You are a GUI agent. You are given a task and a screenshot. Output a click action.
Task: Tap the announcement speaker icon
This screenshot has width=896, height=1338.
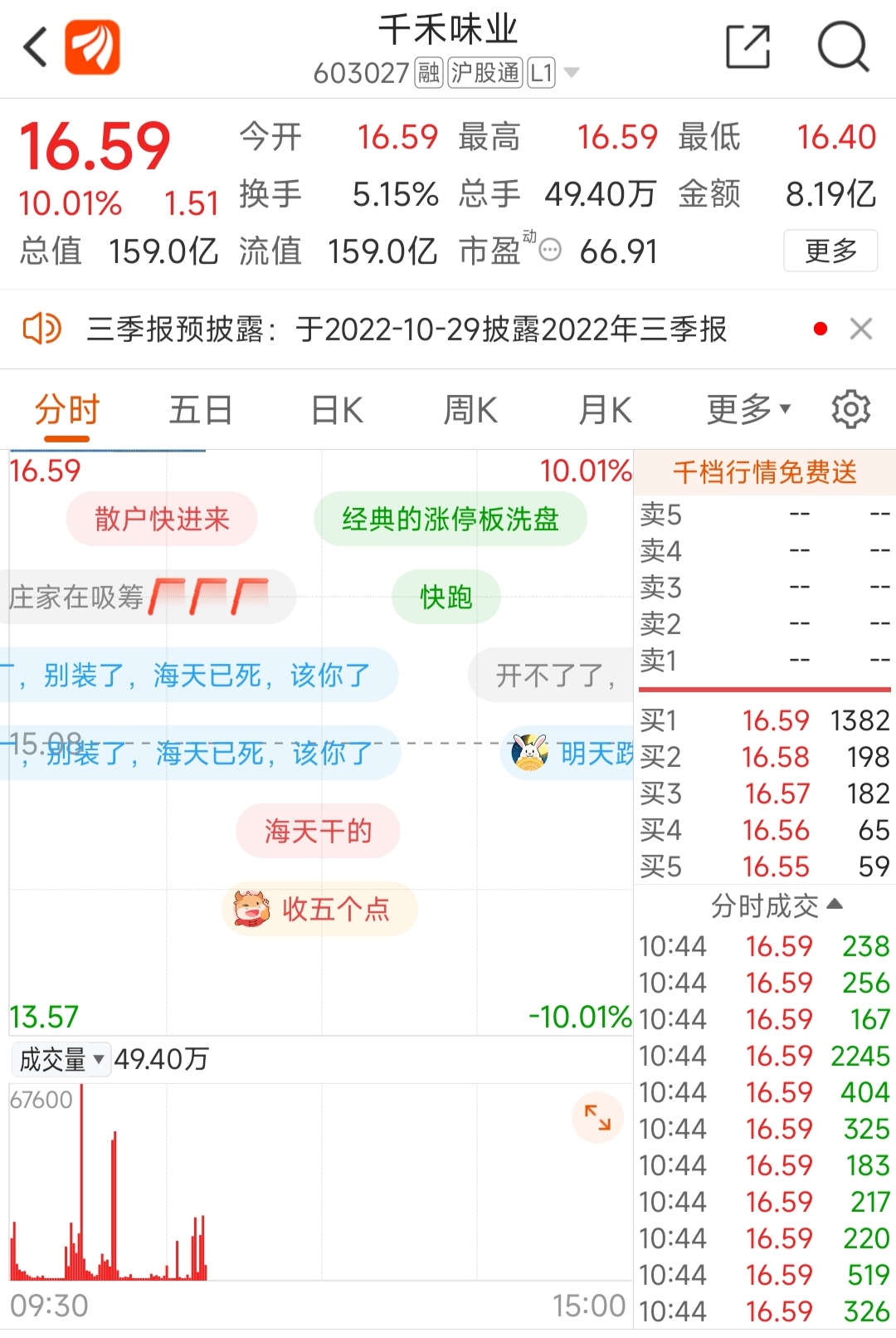(41, 329)
